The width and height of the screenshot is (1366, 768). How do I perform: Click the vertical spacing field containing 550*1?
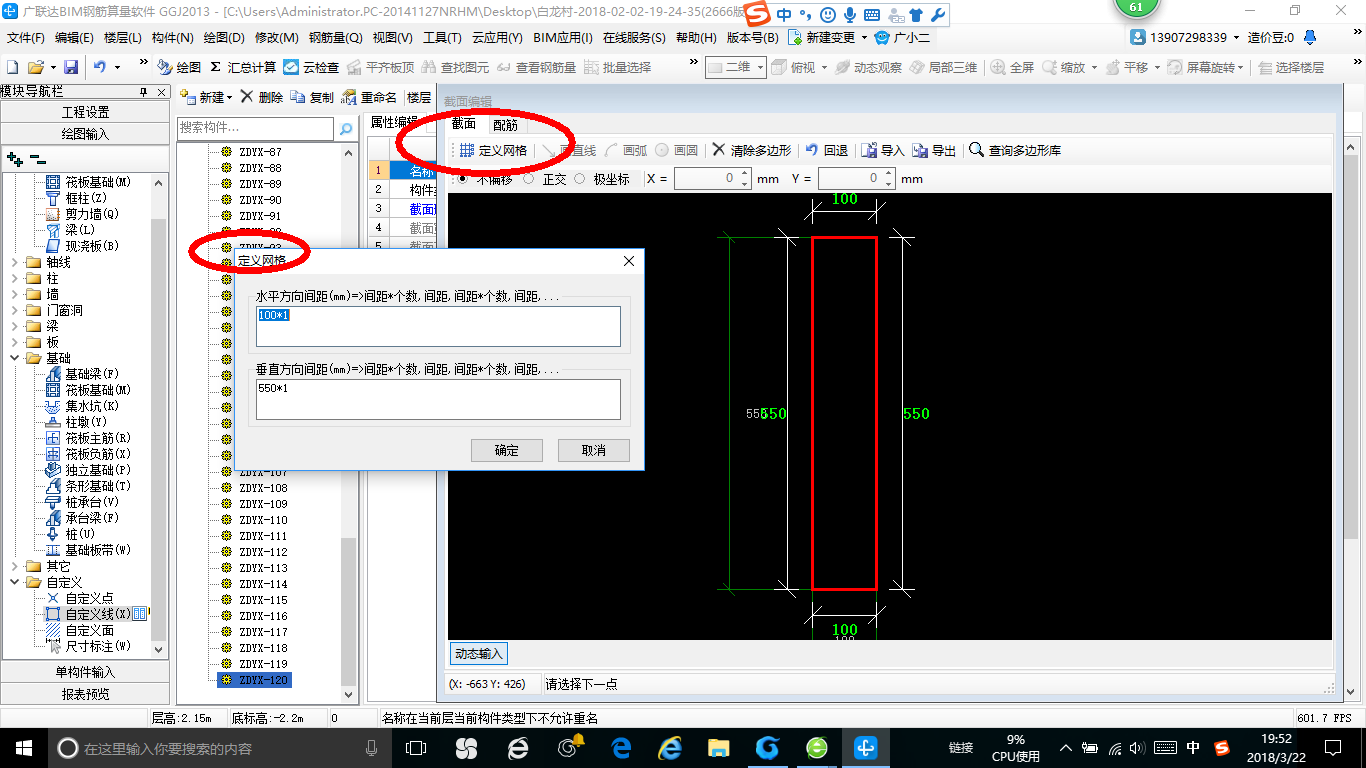438,399
